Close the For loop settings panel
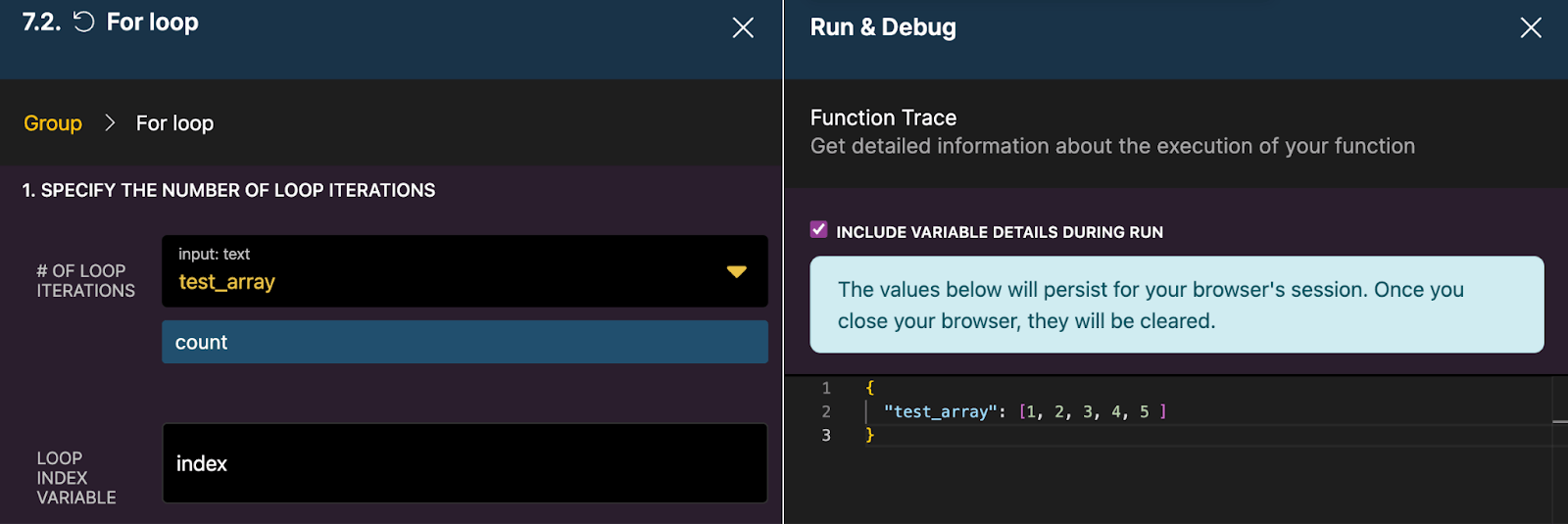Screen dimensions: 1568x524 click(743, 27)
